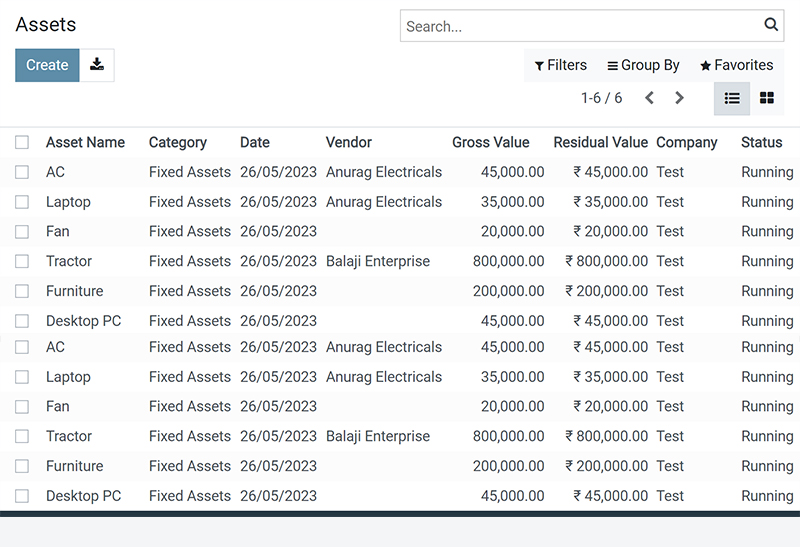Go to next page arrow
Viewport: 800px width, 547px height.
click(679, 98)
